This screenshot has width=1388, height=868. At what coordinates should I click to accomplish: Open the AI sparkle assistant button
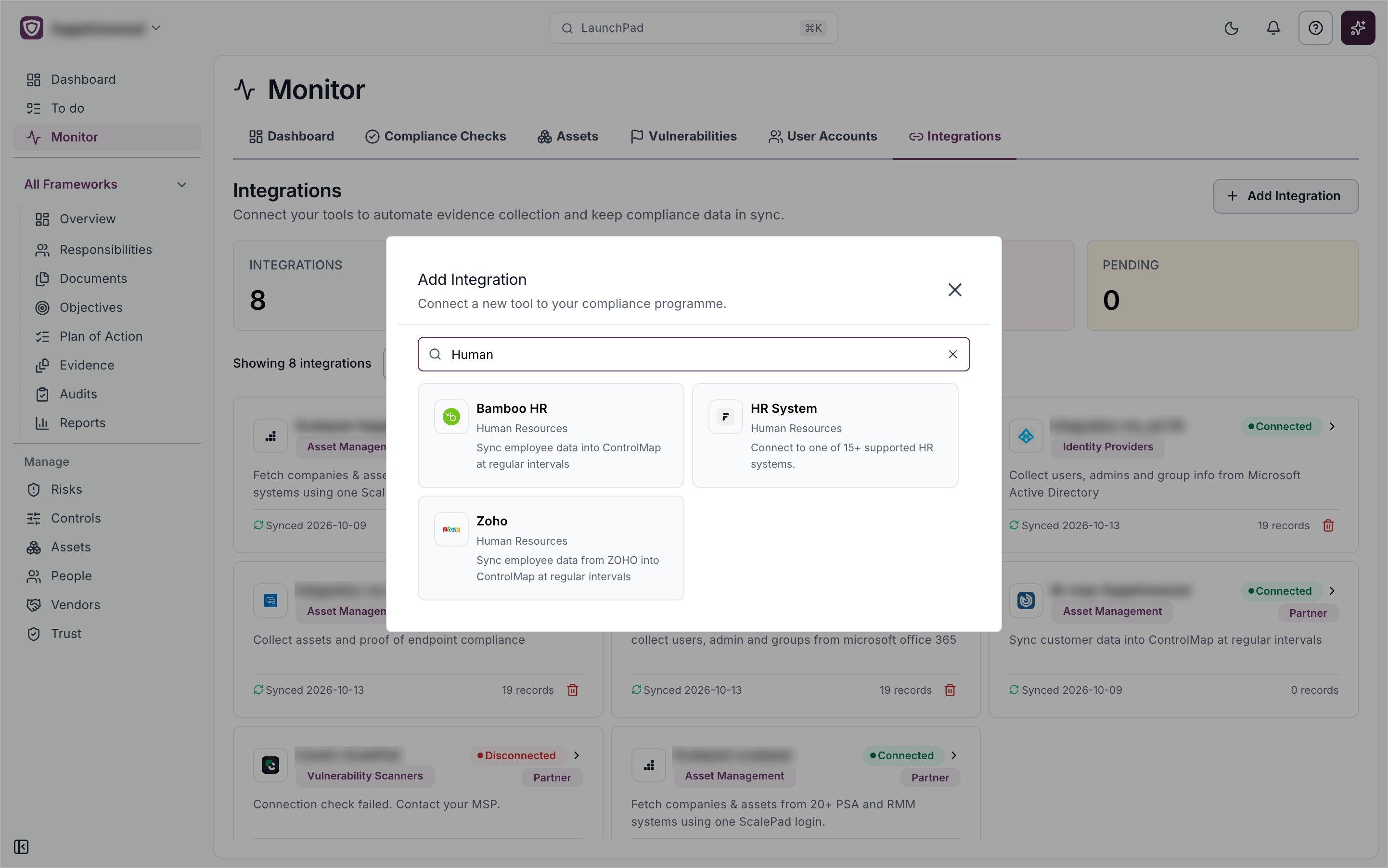click(x=1358, y=28)
